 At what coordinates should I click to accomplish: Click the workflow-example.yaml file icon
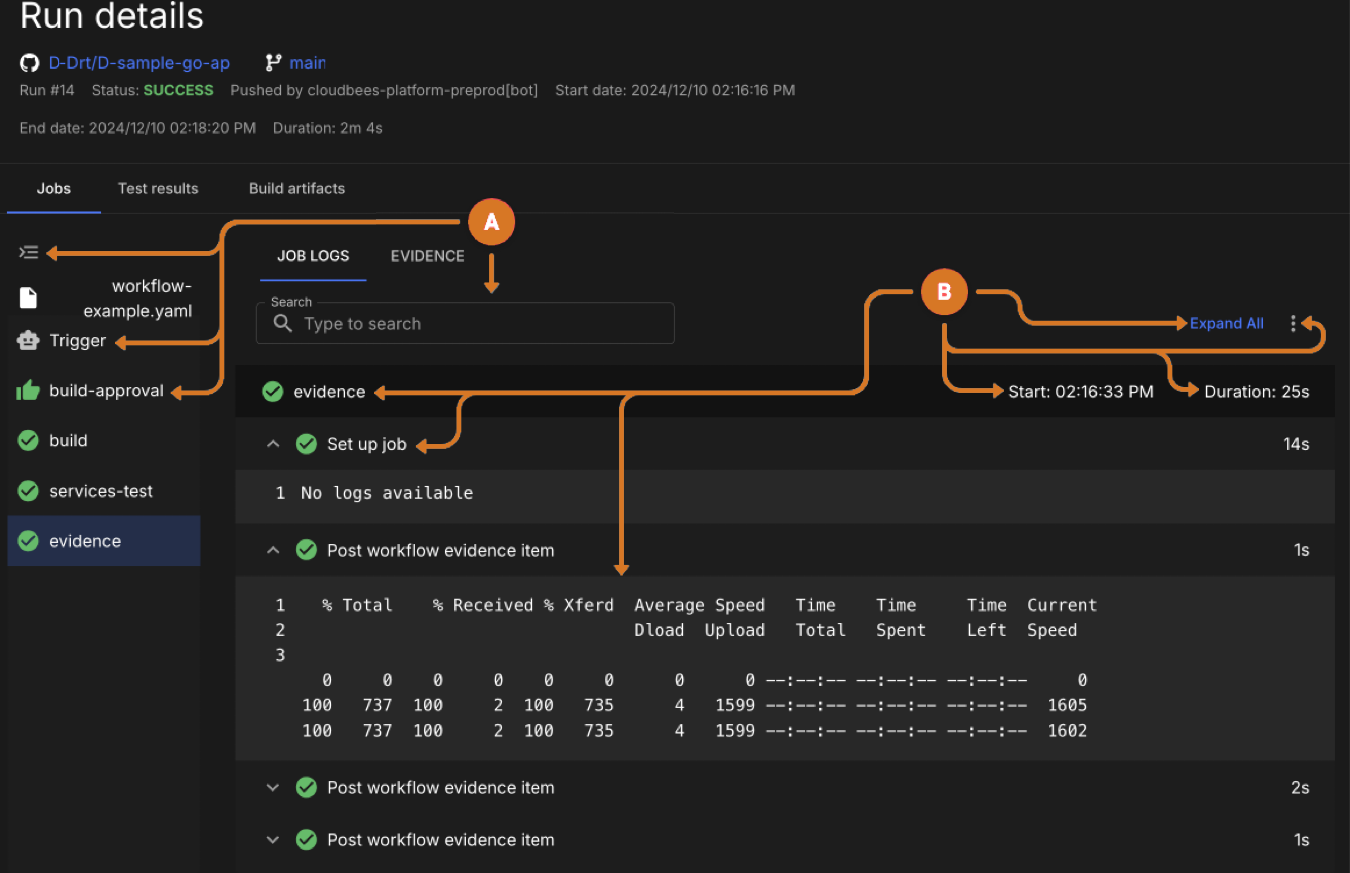pos(28,298)
